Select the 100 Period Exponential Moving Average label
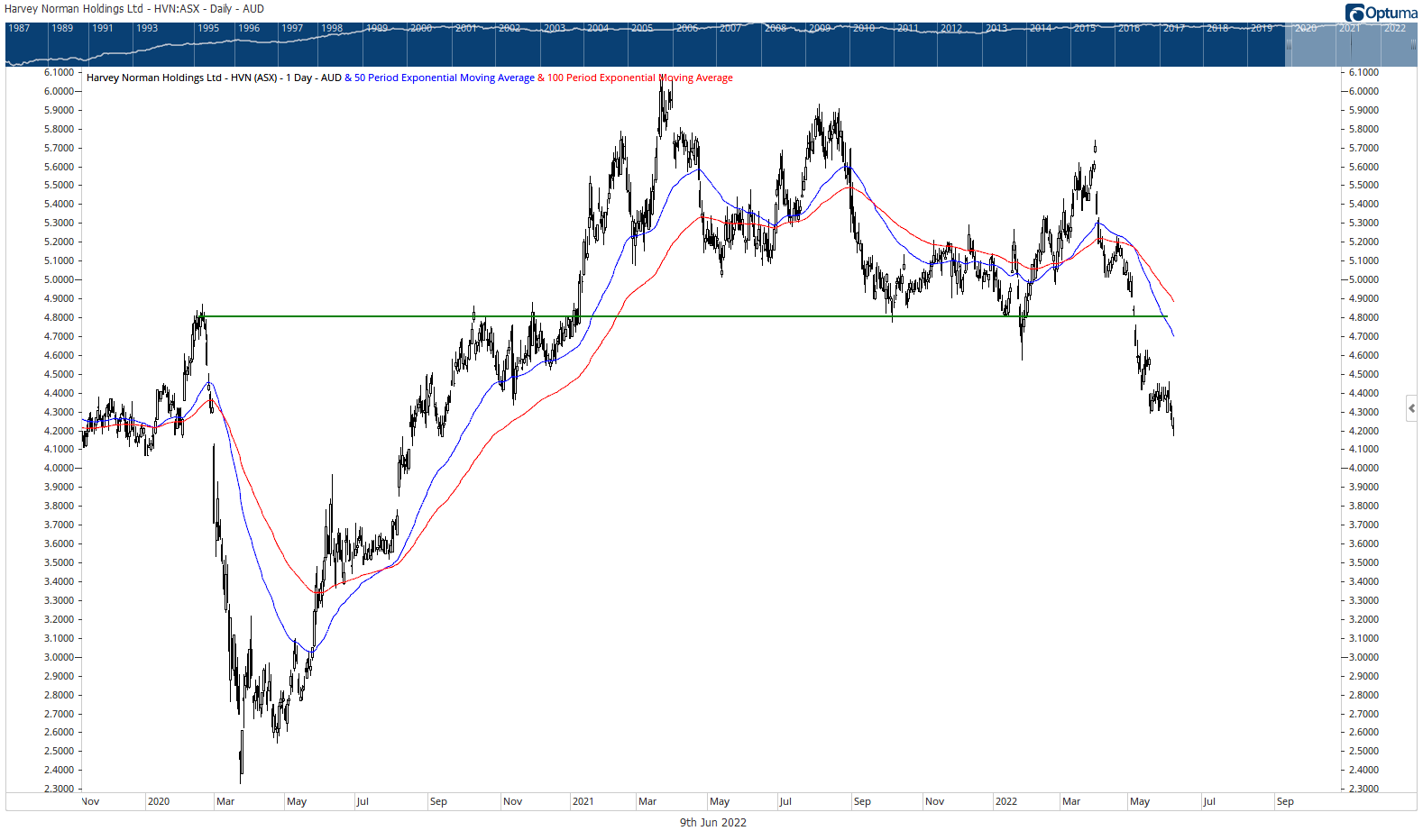 (x=639, y=78)
